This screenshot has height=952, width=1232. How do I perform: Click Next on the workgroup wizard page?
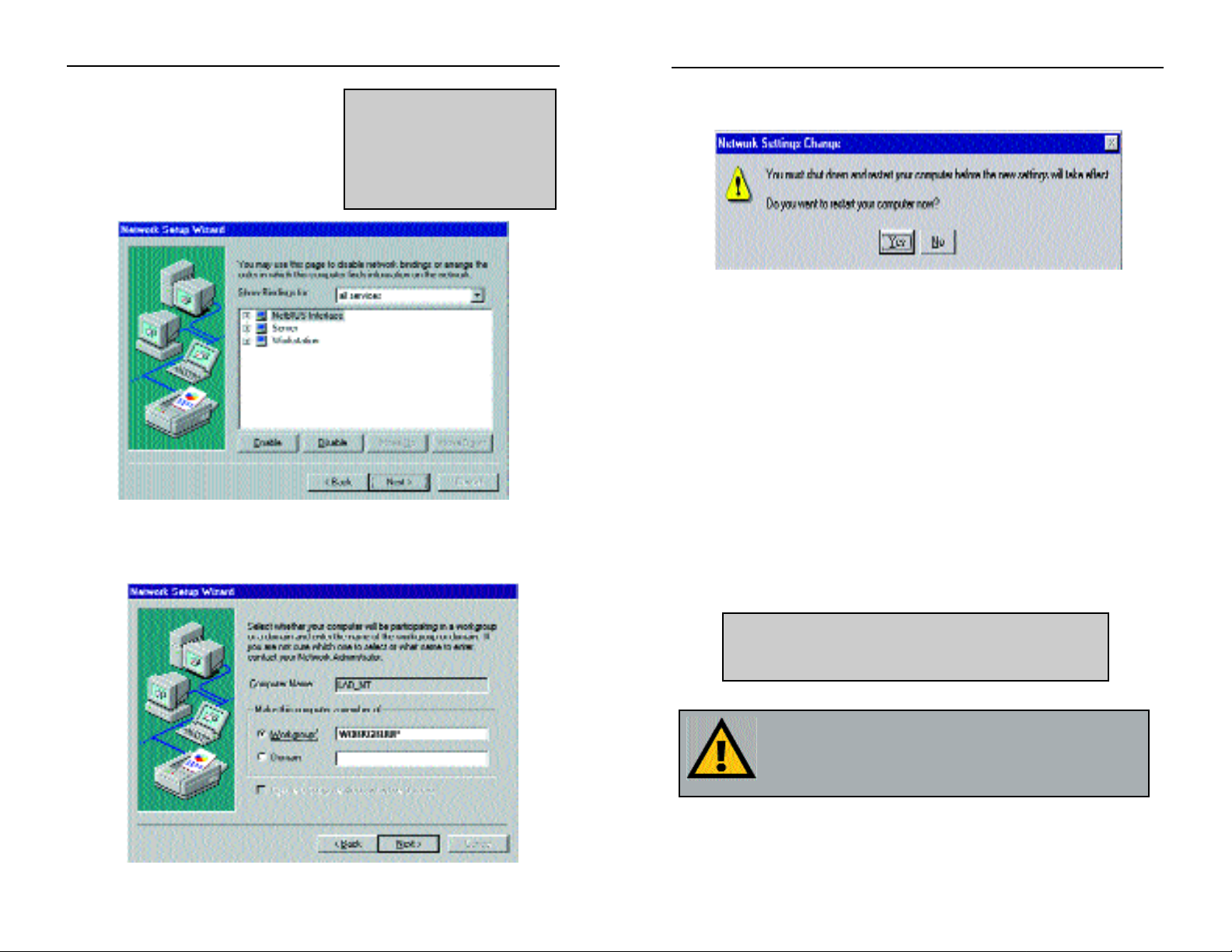pyautogui.click(x=408, y=844)
